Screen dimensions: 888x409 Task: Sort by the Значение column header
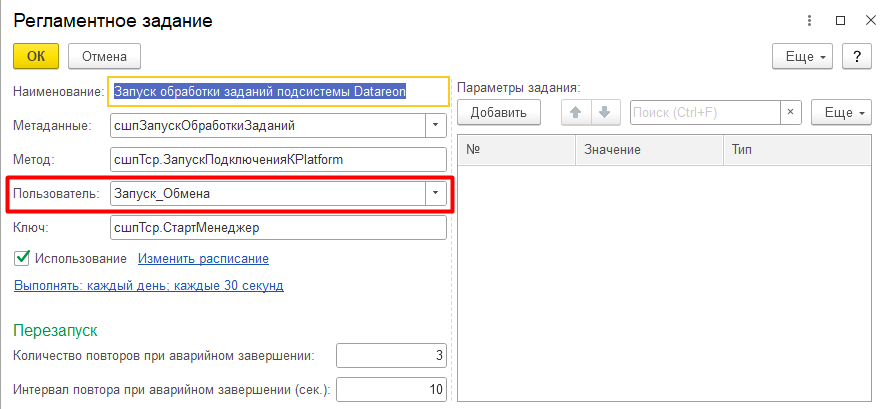[x=647, y=150]
